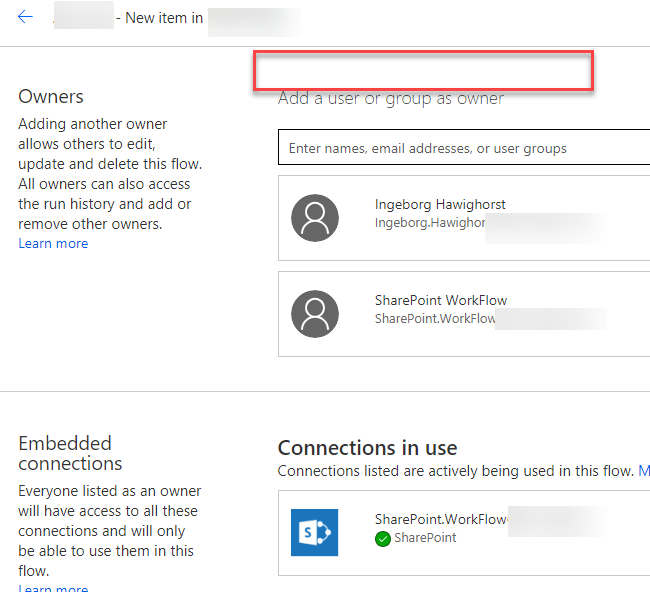Open Learn more link under Owners

pos(53,243)
